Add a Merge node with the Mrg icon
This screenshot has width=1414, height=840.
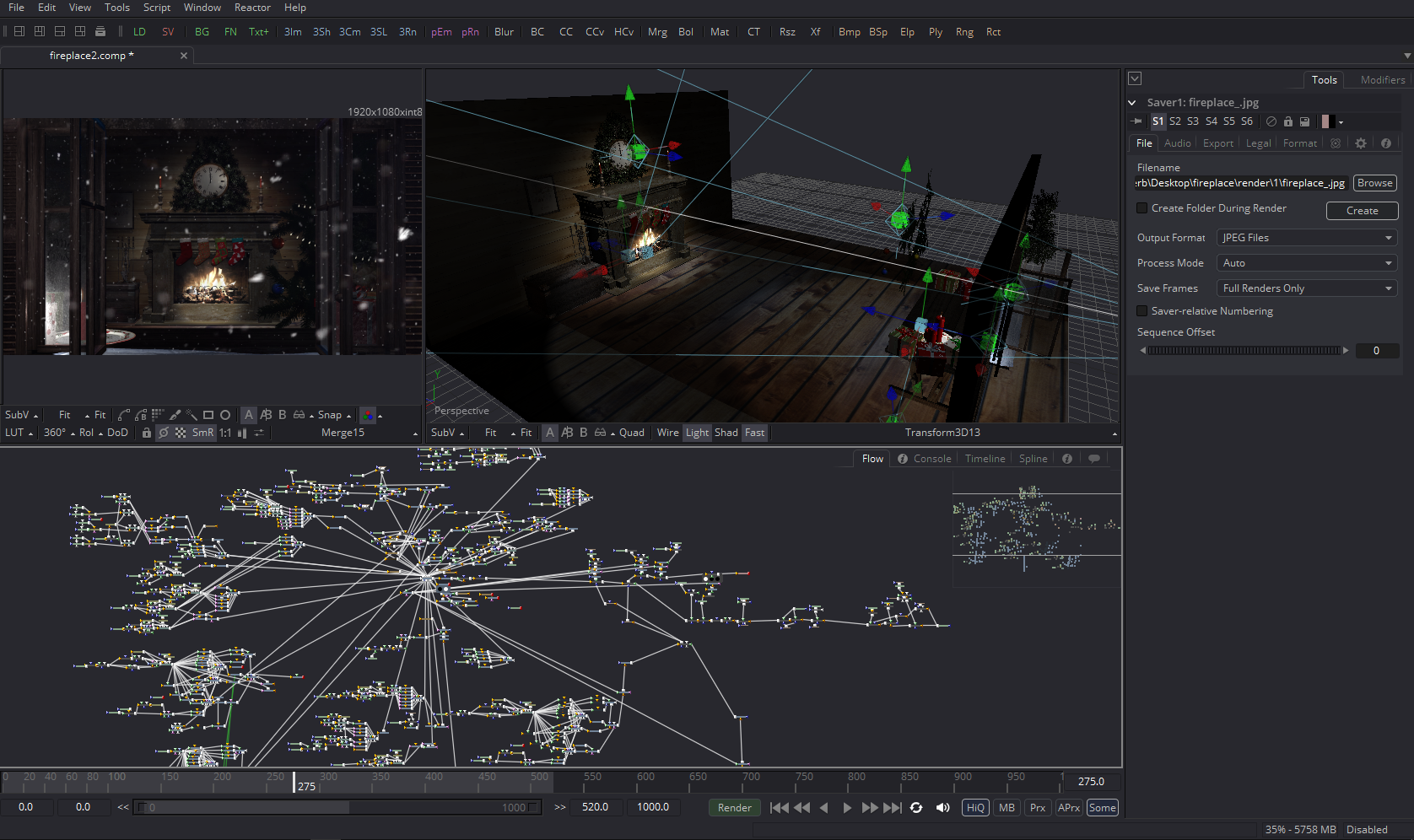click(x=657, y=32)
